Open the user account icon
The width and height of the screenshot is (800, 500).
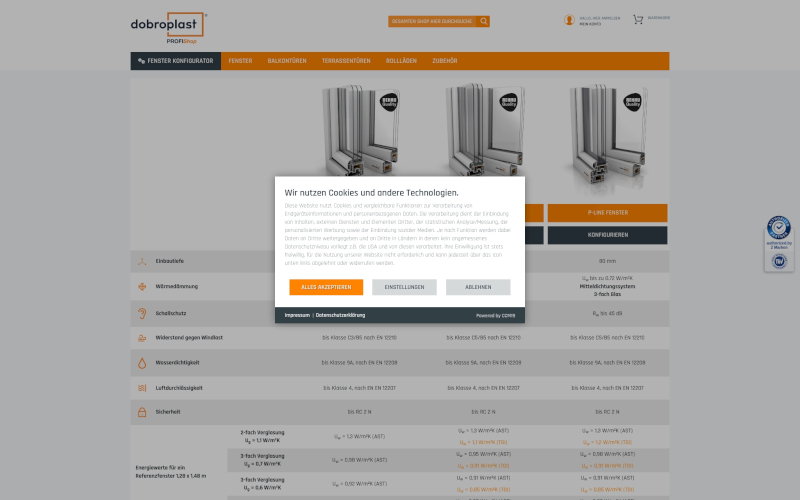(569, 20)
